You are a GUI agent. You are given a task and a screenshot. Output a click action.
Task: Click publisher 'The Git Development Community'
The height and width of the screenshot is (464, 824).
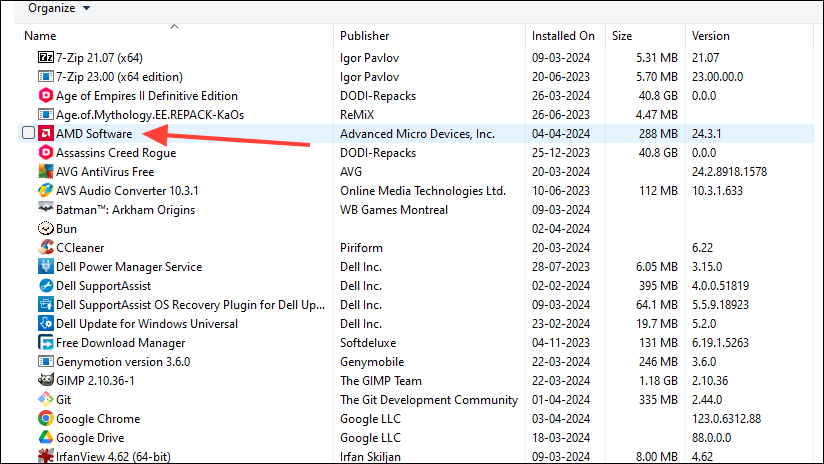click(429, 400)
